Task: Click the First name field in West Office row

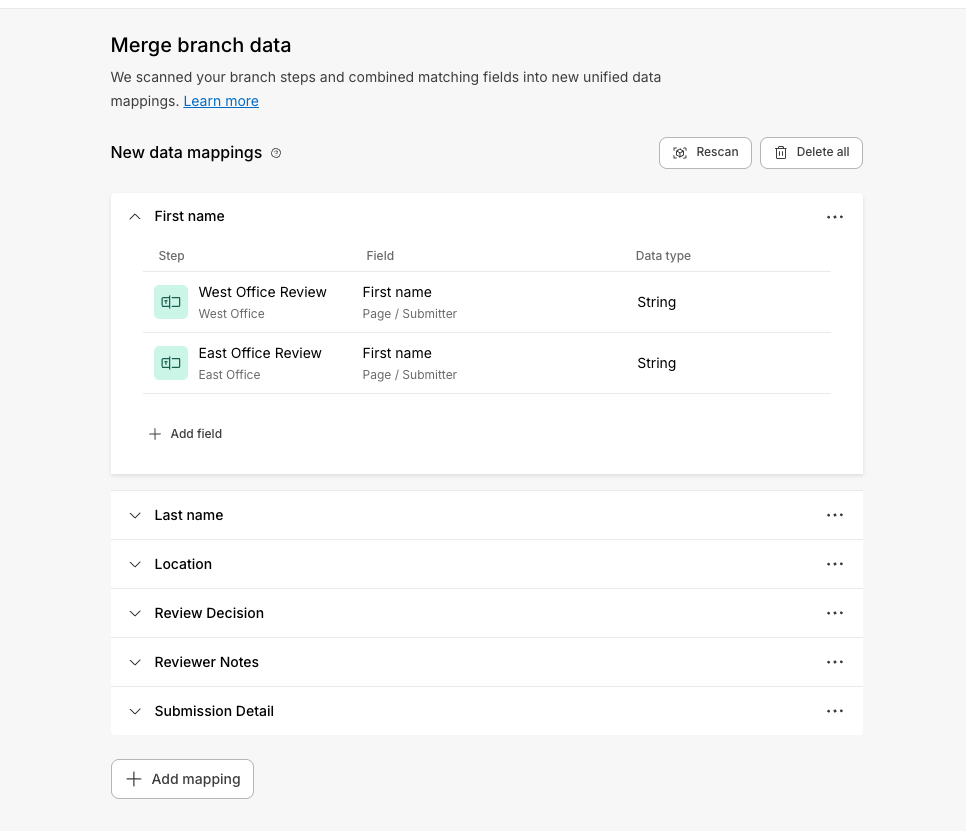Action: pos(397,292)
